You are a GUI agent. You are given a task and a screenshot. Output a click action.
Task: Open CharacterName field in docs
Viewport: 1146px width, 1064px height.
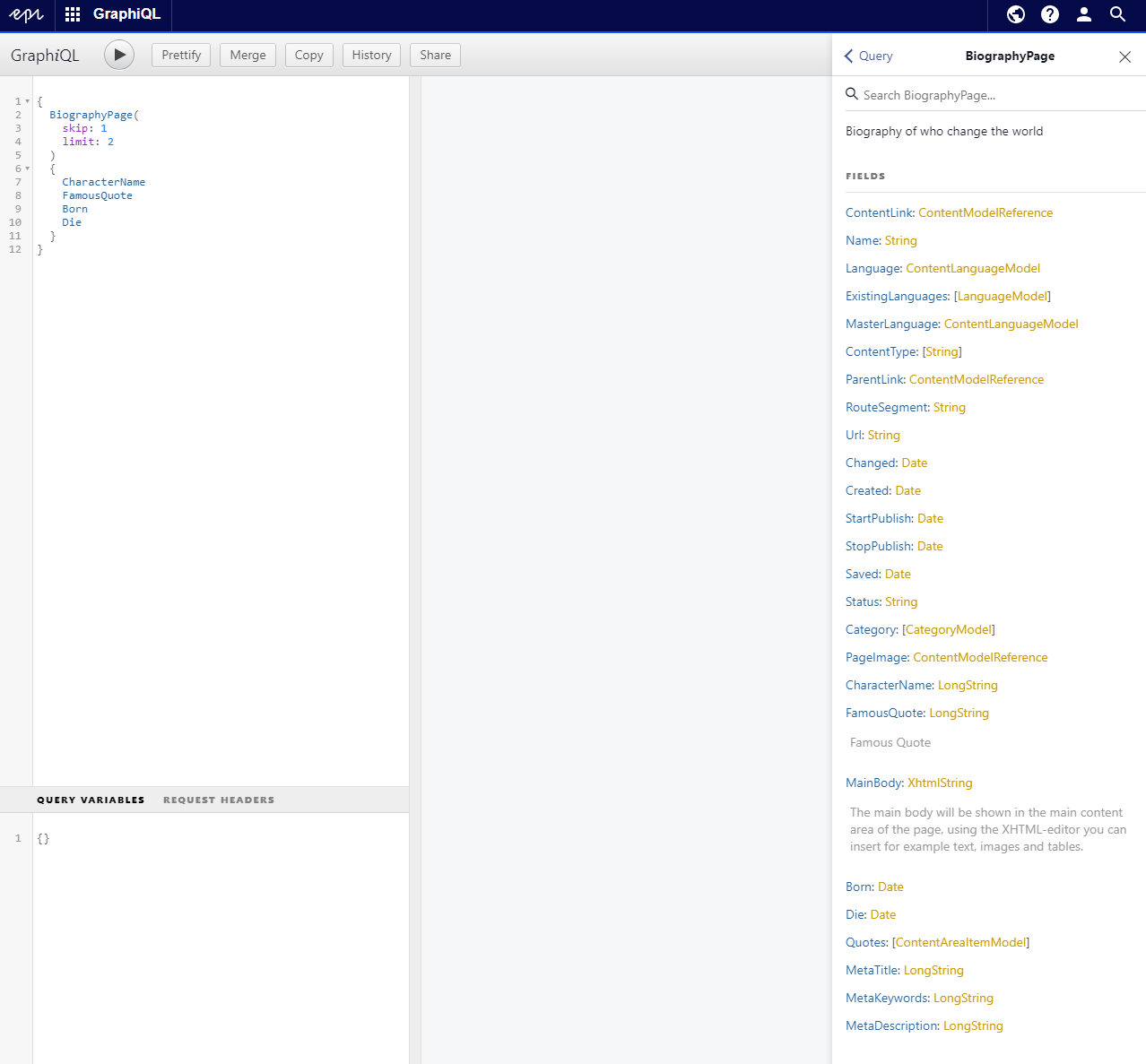click(x=889, y=685)
